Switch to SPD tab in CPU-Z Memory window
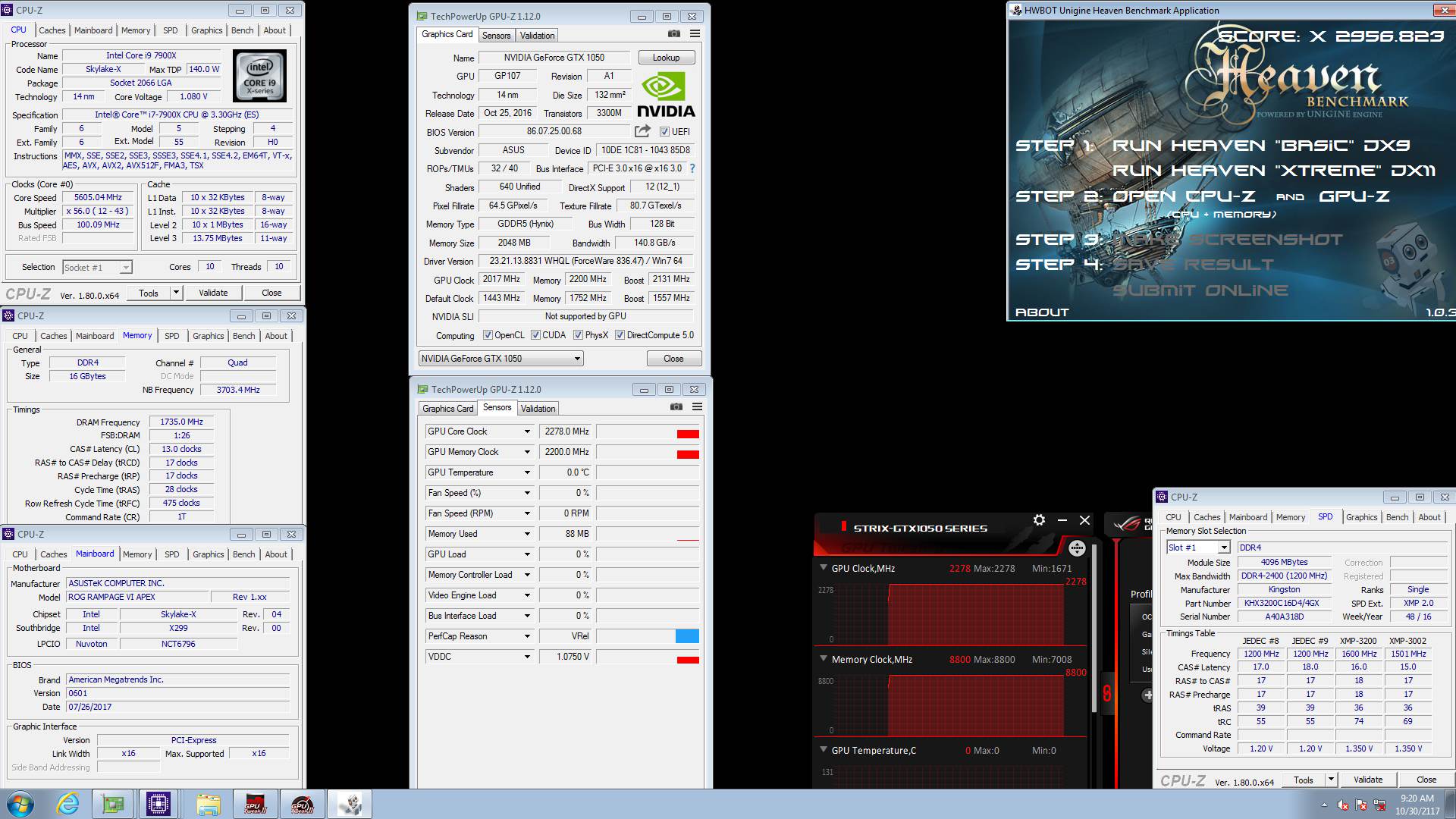 172,336
